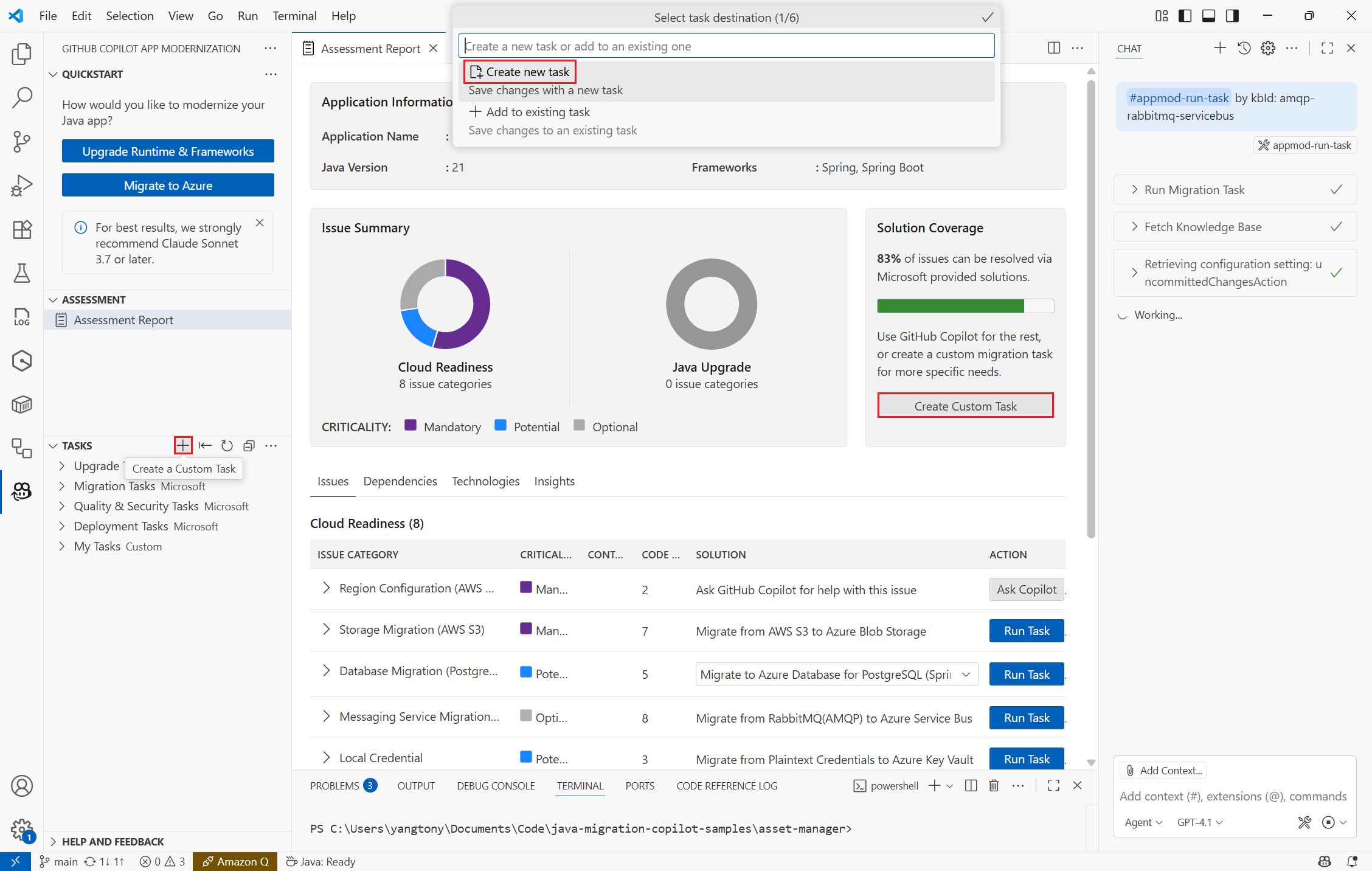Refresh the Tasks list
This screenshot has width=1372, height=871.
tap(227, 445)
